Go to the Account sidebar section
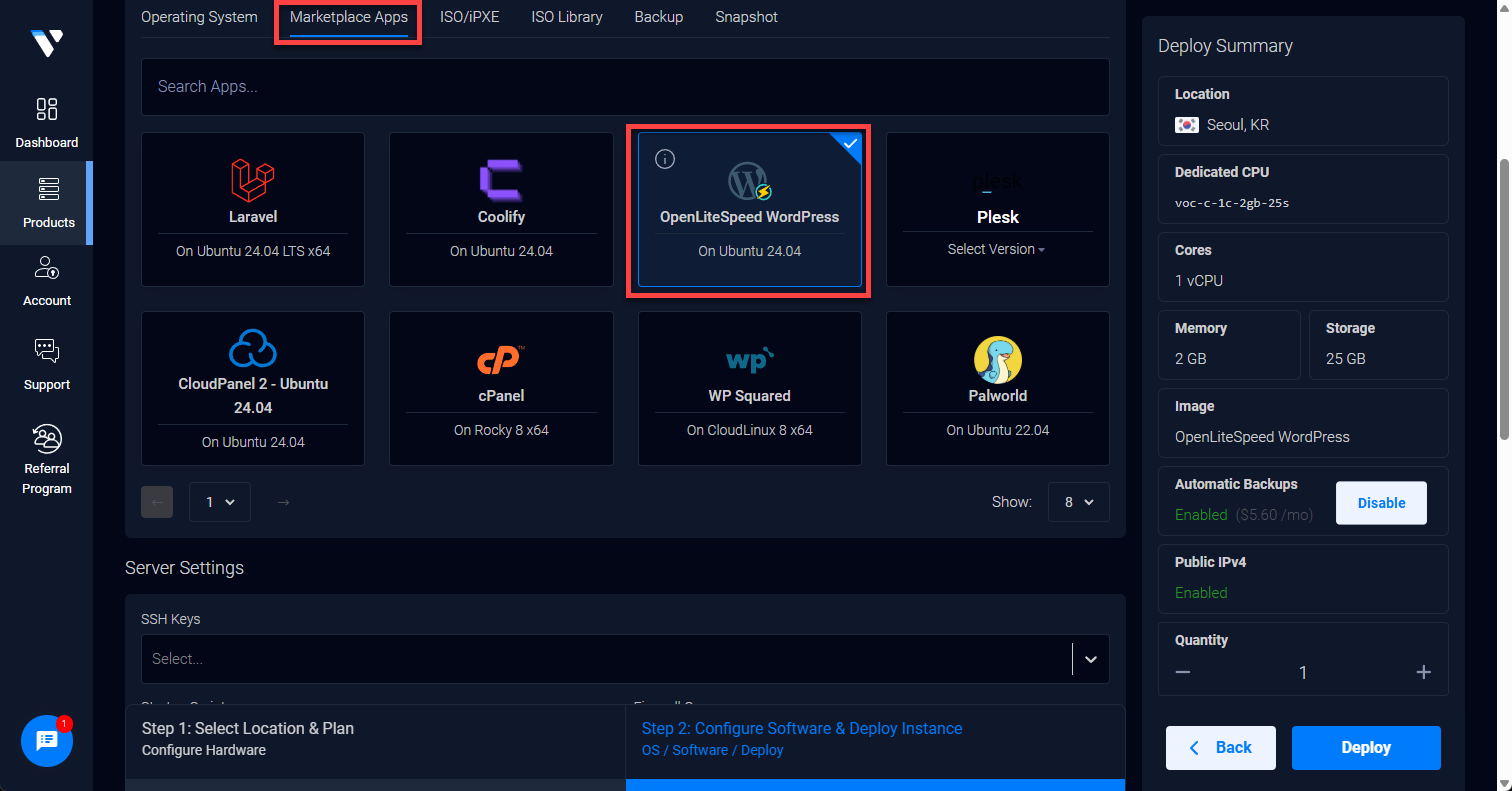This screenshot has width=1512, height=791. 47,281
